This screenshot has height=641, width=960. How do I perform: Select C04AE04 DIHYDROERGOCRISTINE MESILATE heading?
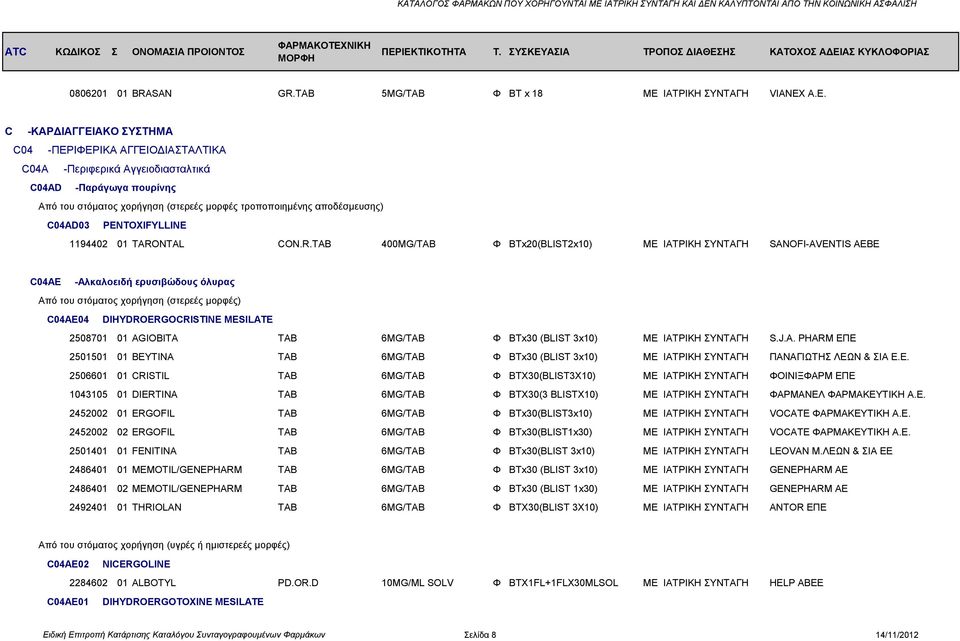(160, 320)
